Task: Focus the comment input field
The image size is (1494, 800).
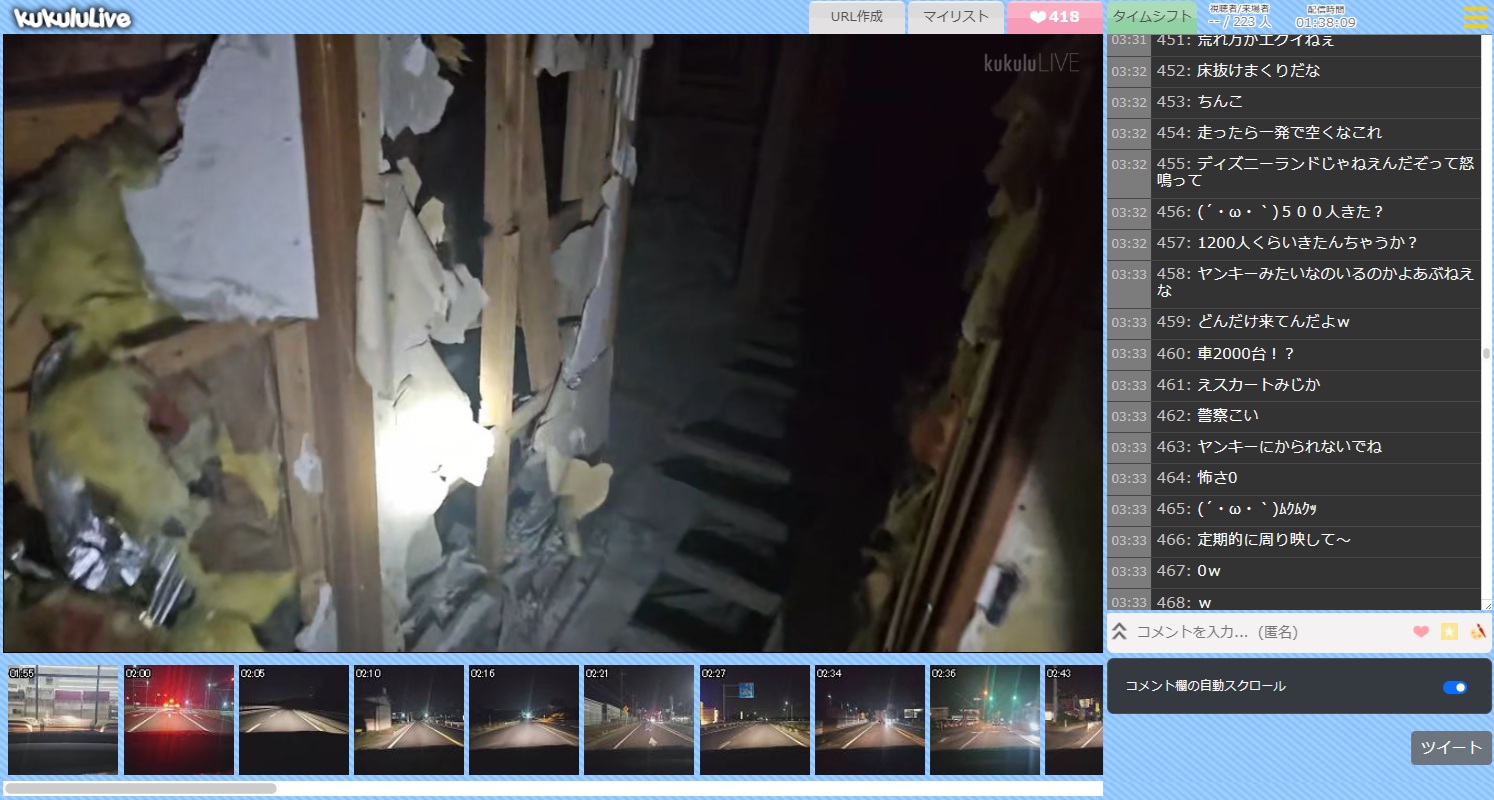Action: pyautogui.click(x=1265, y=632)
